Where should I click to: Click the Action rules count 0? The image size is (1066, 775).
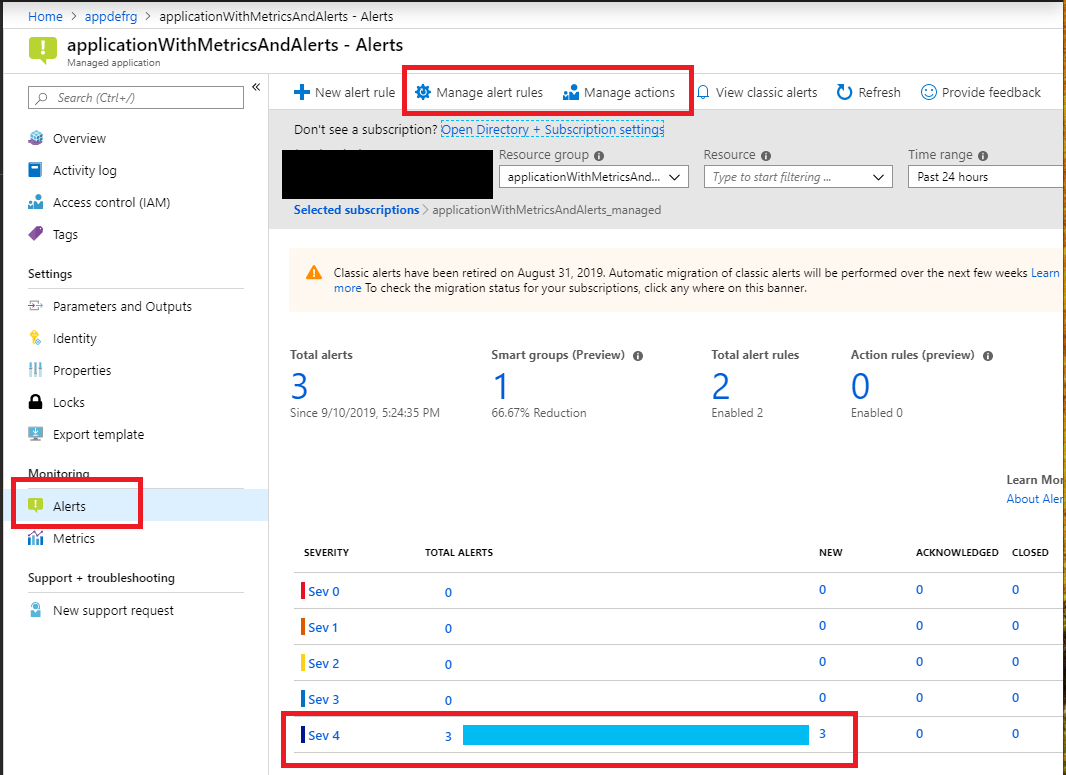pyautogui.click(x=860, y=386)
